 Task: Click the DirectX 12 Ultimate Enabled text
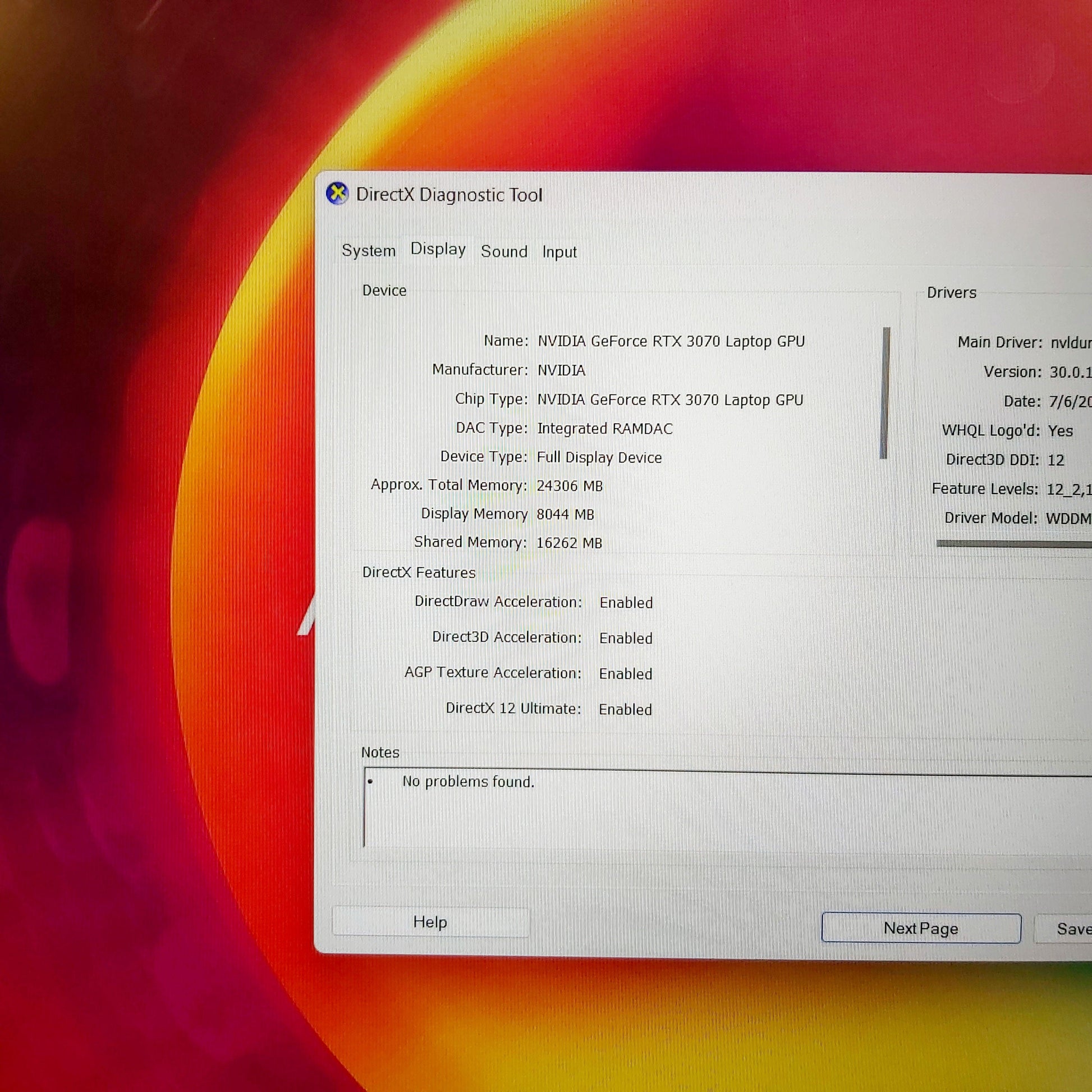[x=625, y=709]
